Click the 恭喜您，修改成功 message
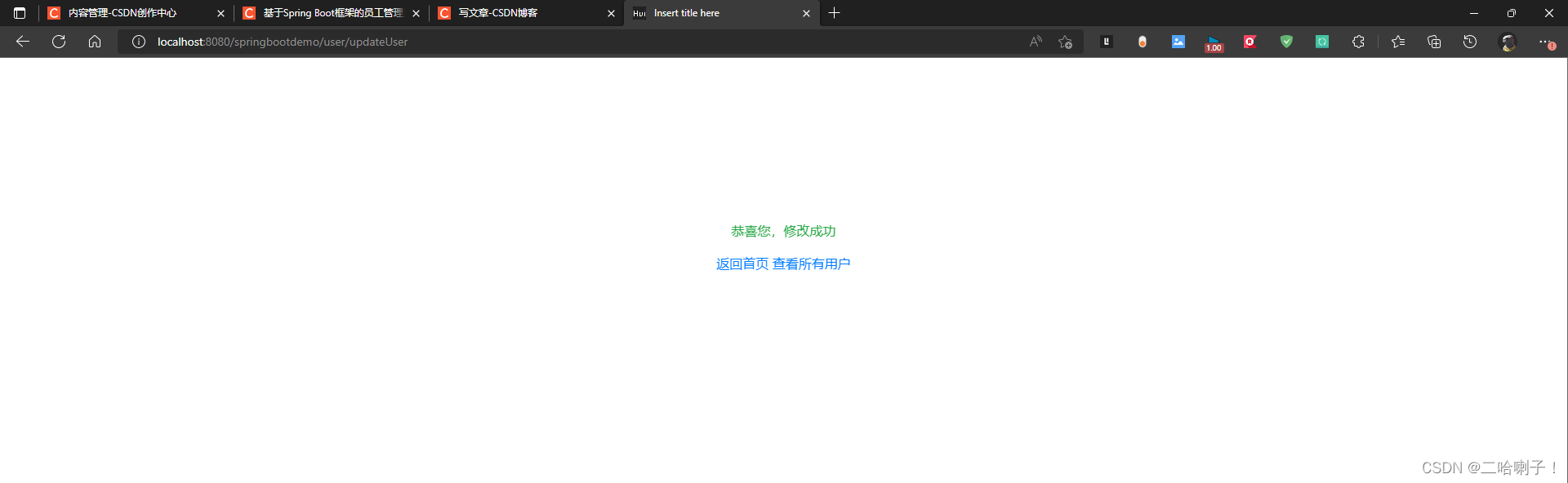Viewport: 1568px width, 483px height. click(783, 231)
